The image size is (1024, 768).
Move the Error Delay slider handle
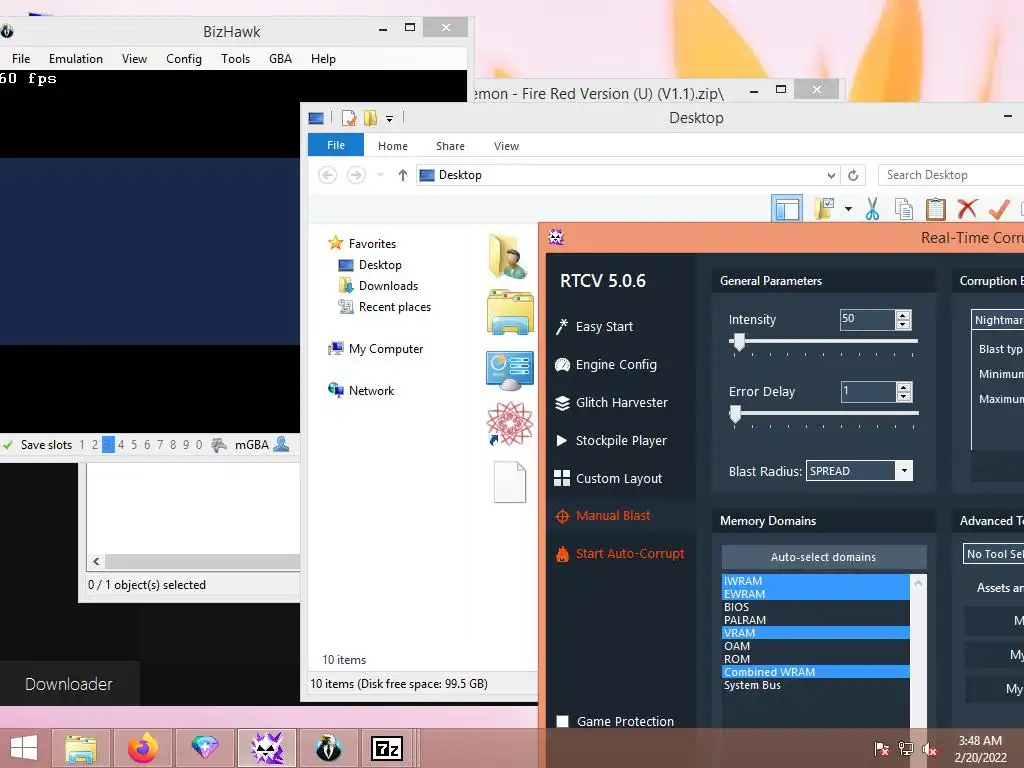coord(735,413)
